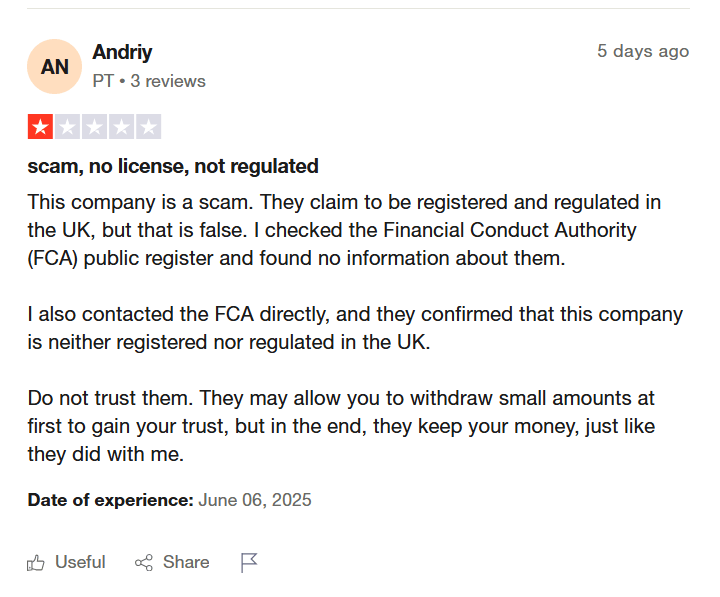The height and width of the screenshot is (597, 720).
Task: Open review title 'scam, no license, not regulated'
Action: [173, 166]
